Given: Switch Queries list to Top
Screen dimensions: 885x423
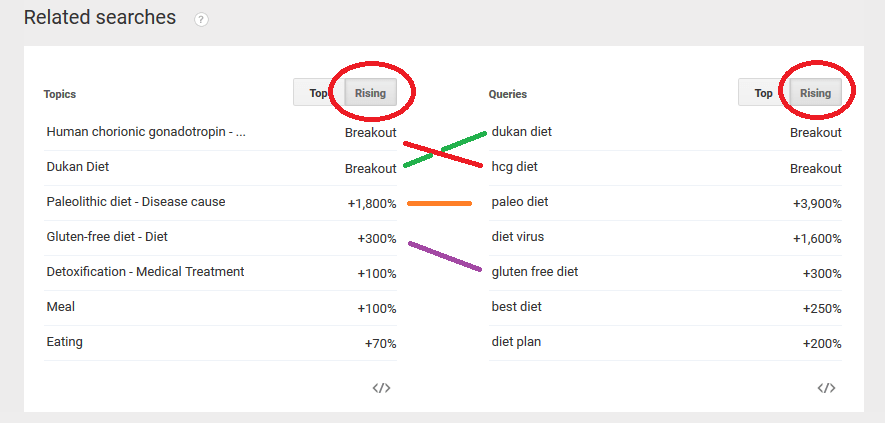Looking at the screenshot, I should click(x=764, y=93).
